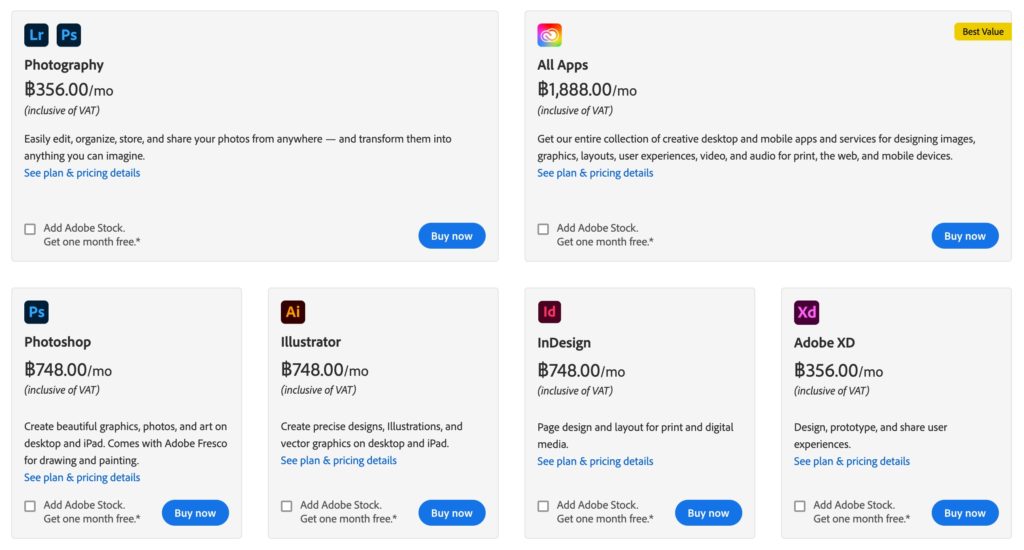See plan & pricing details for Illustrator

pyautogui.click(x=338, y=461)
